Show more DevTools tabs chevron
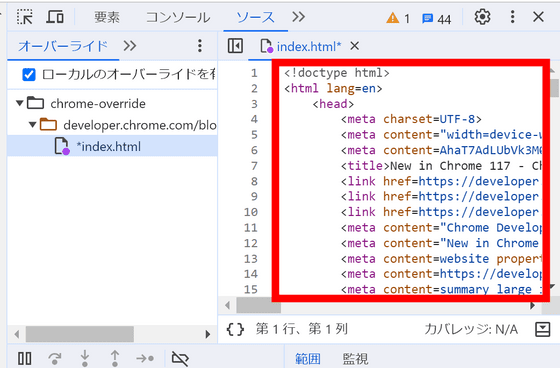This screenshot has width=560, height=368. click(x=299, y=16)
